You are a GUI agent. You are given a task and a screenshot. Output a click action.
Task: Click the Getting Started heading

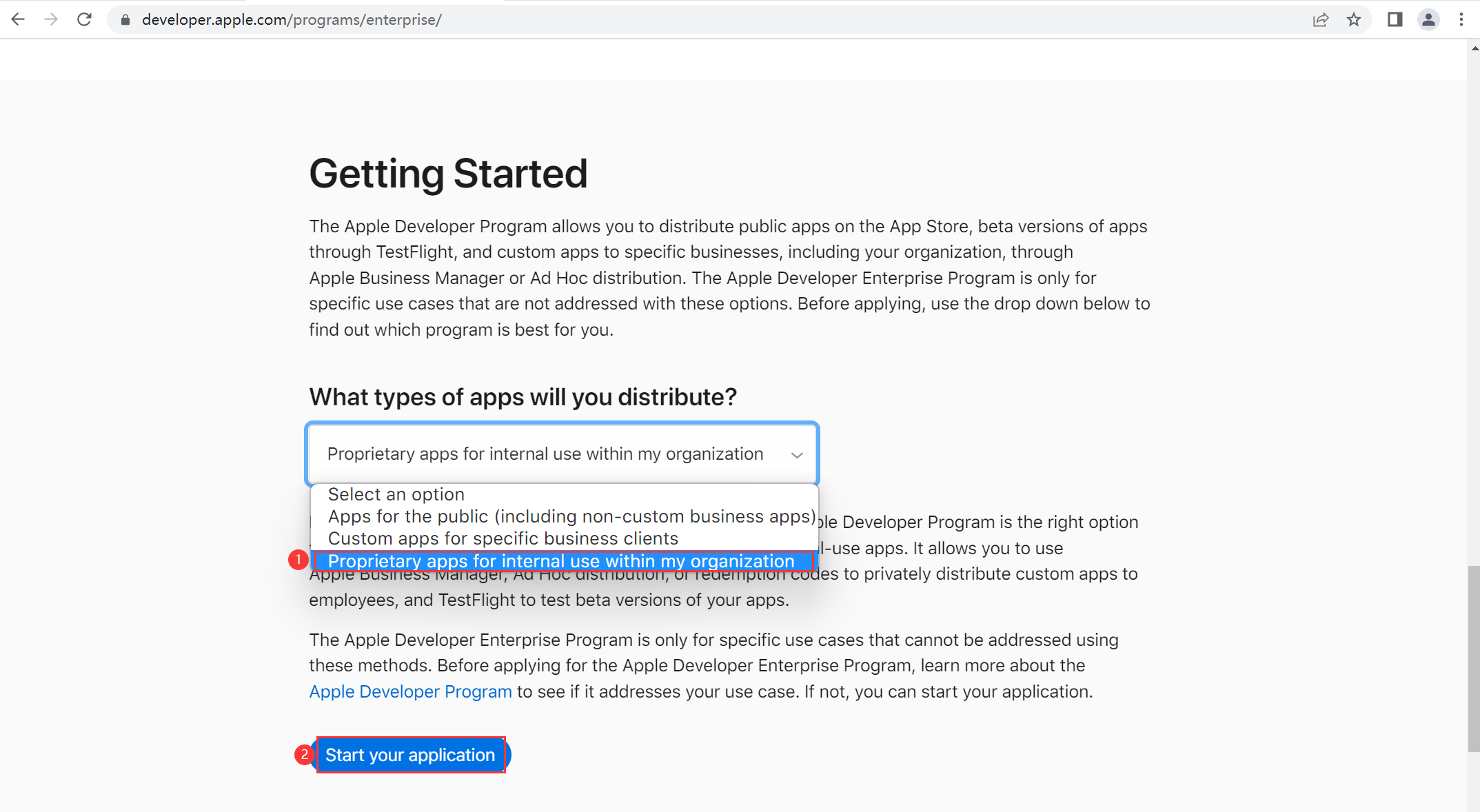(448, 174)
